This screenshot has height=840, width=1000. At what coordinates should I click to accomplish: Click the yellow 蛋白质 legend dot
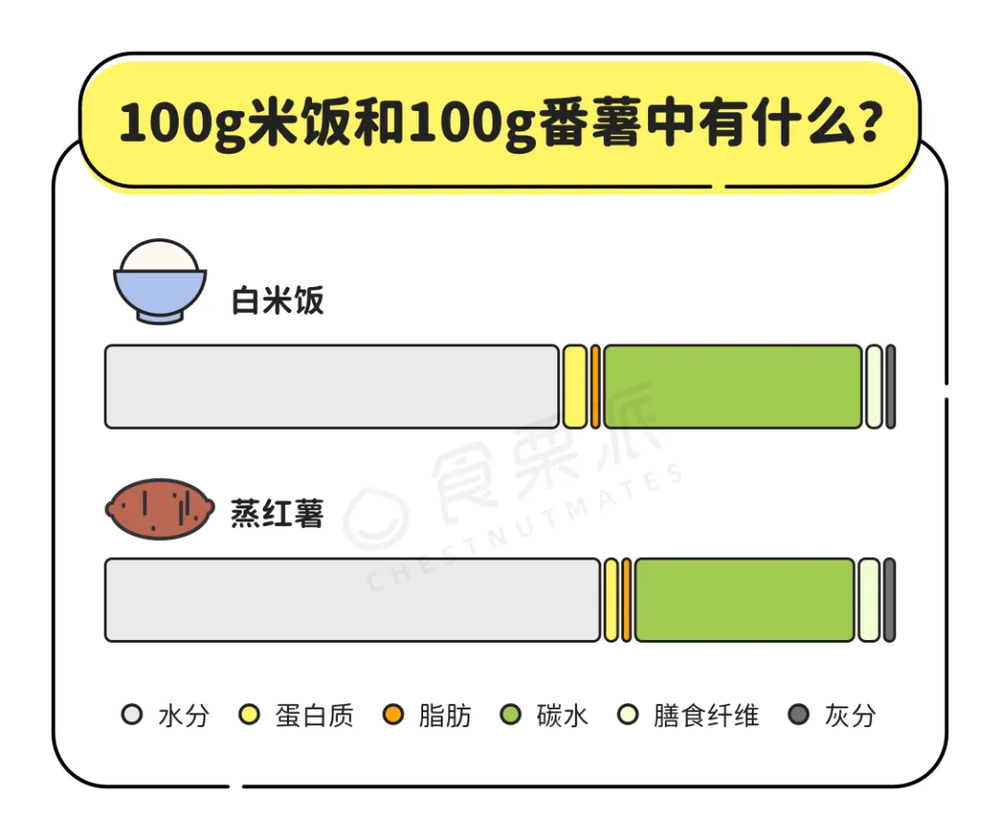pos(249,715)
